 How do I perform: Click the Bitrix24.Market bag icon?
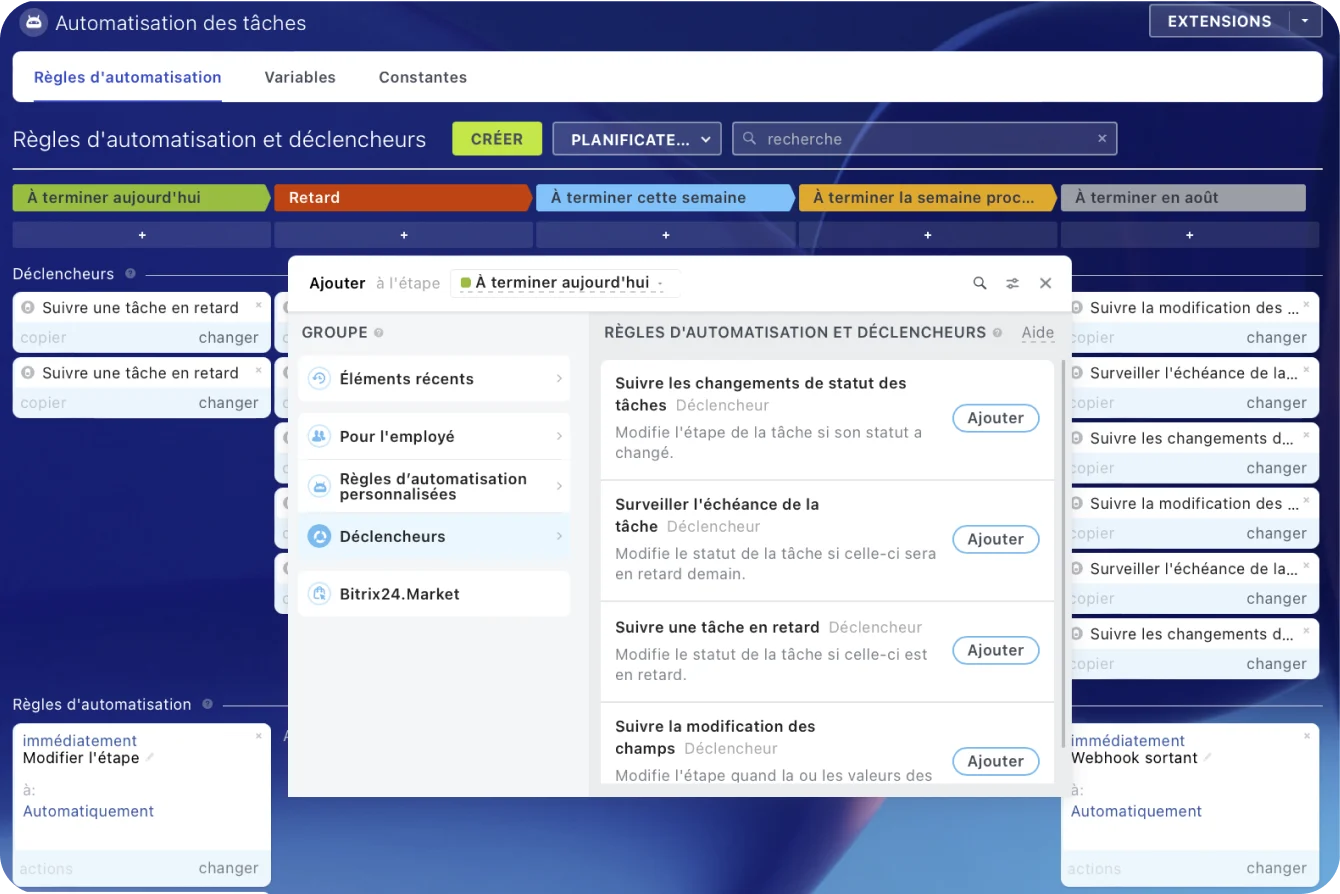(319, 594)
